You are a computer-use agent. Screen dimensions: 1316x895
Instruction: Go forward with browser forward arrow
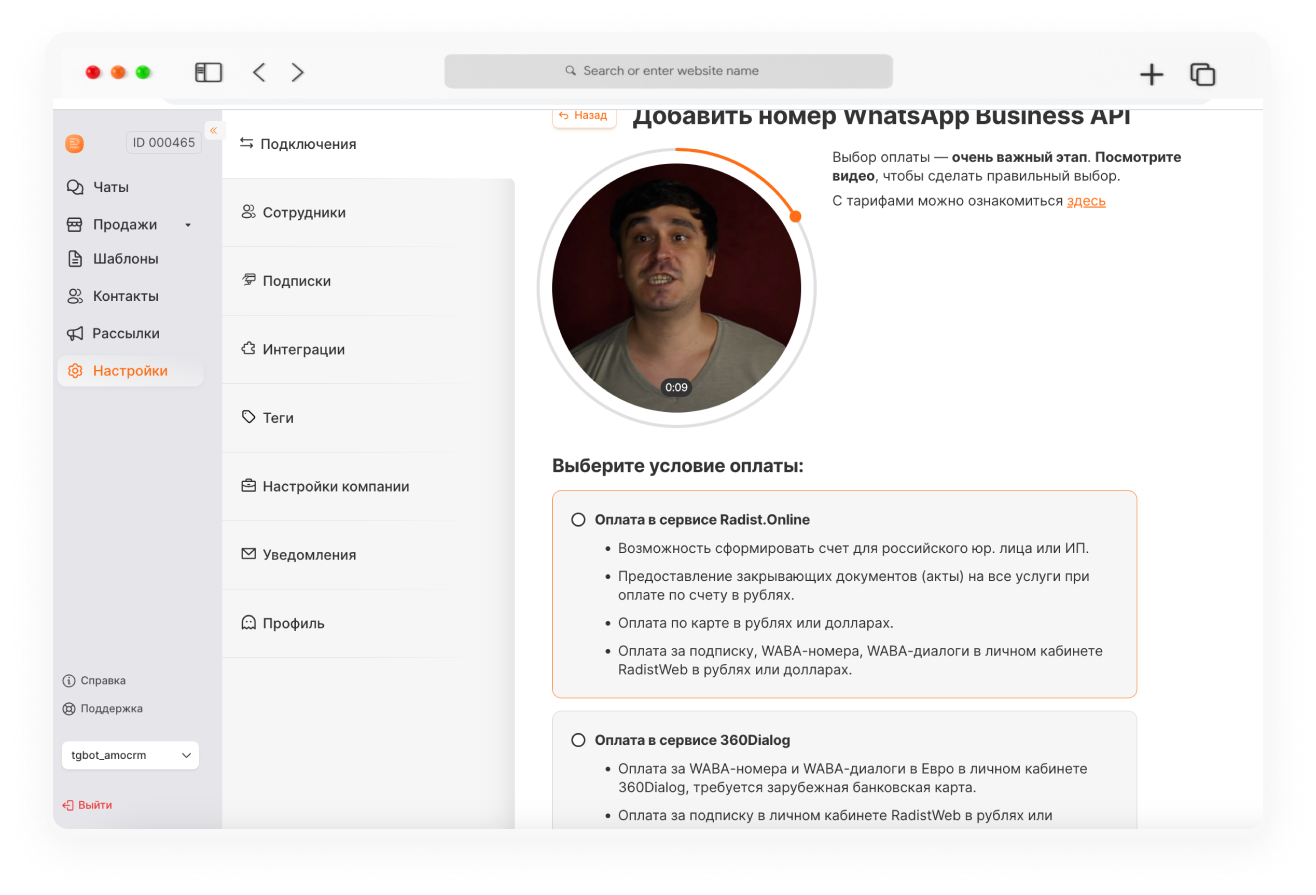297,72
